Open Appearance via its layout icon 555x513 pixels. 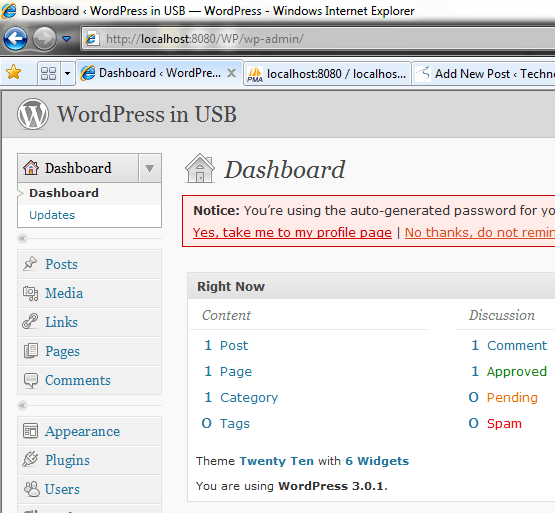click(30, 431)
